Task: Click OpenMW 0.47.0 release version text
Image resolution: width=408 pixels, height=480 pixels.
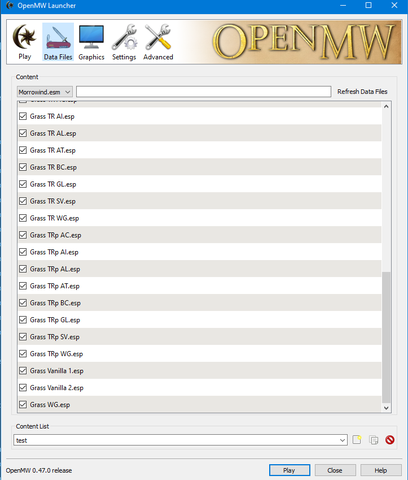Action: 39,470
